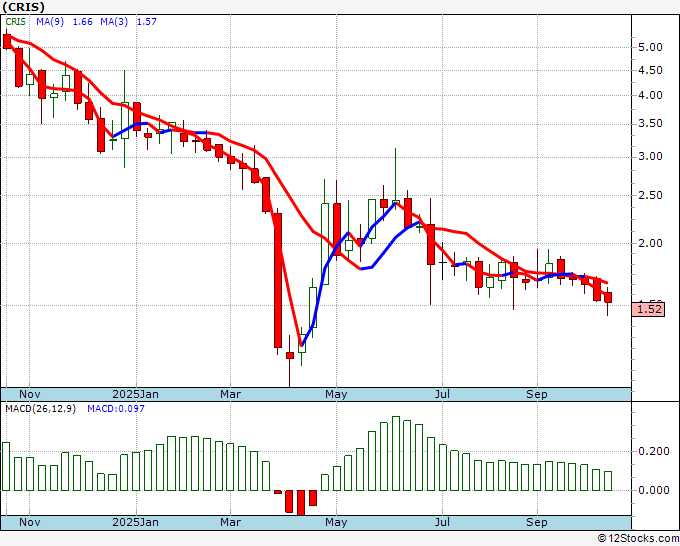Click Jul on MACD time axis
The image size is (680, 546).
442,522
